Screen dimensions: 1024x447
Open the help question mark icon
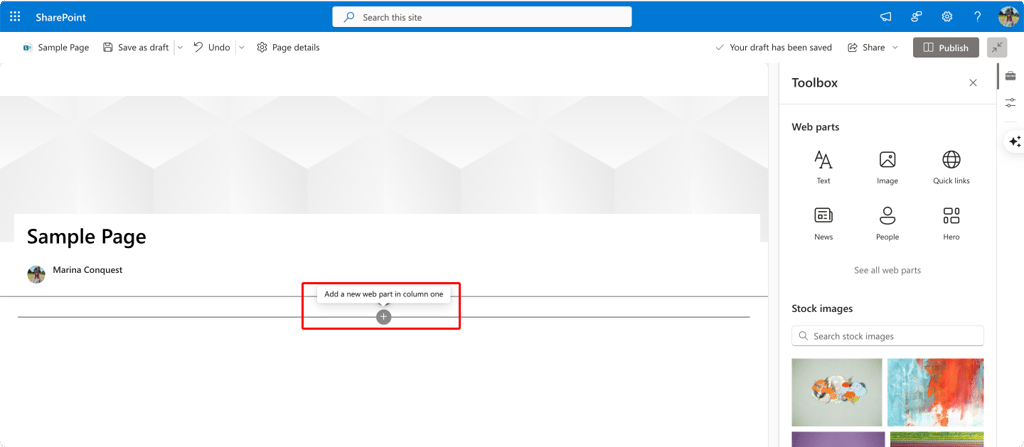pos(977,17)
